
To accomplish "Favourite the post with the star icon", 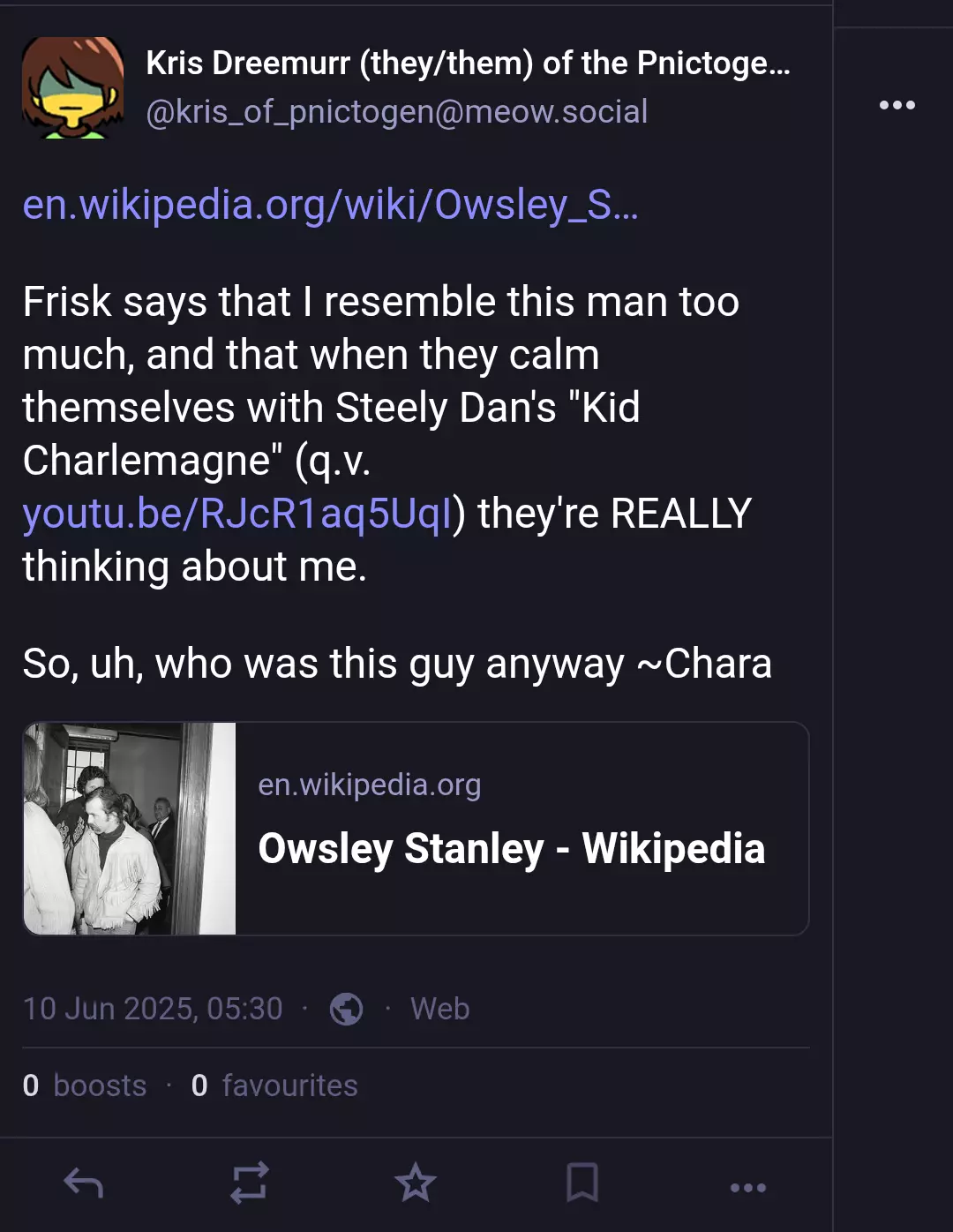I will tap(415, 1183).
